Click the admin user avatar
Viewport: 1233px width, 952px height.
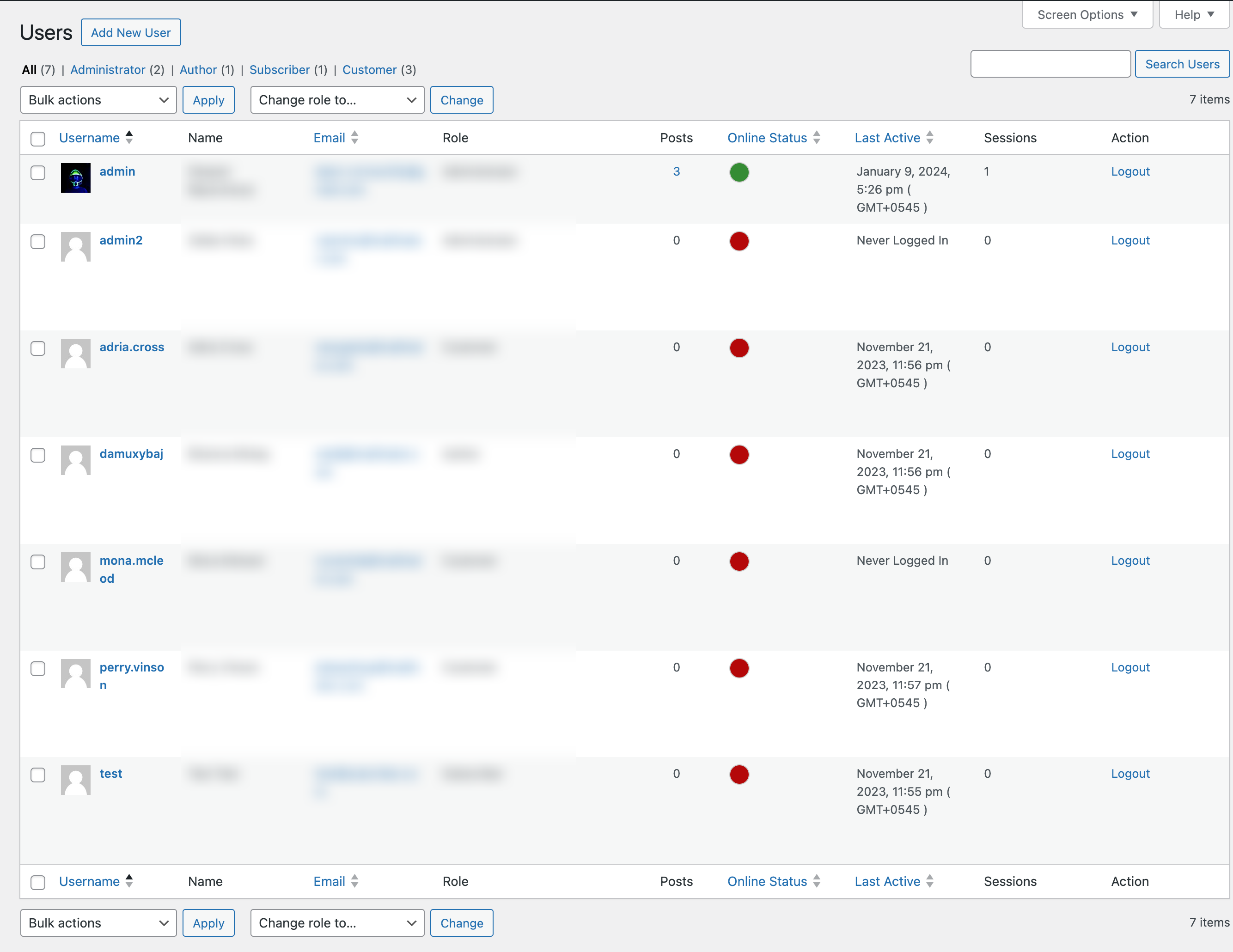pos(76,178)
